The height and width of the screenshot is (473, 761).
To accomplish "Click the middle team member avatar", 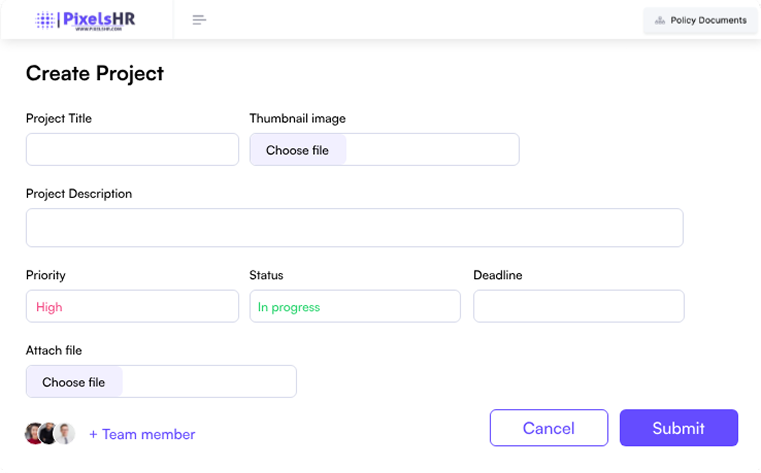I will tap(48, 433).
